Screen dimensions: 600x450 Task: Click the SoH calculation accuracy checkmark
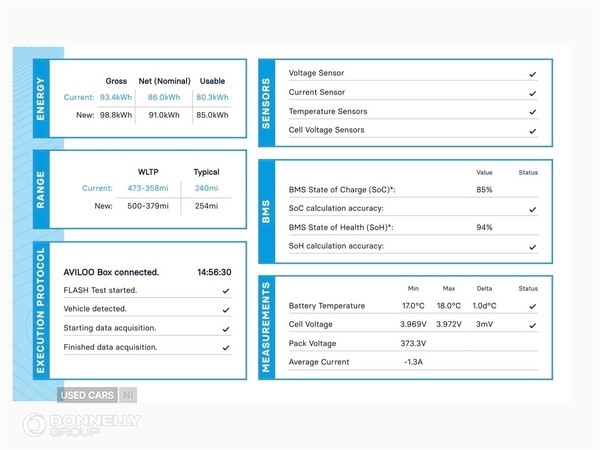click(x=532, y=247)
